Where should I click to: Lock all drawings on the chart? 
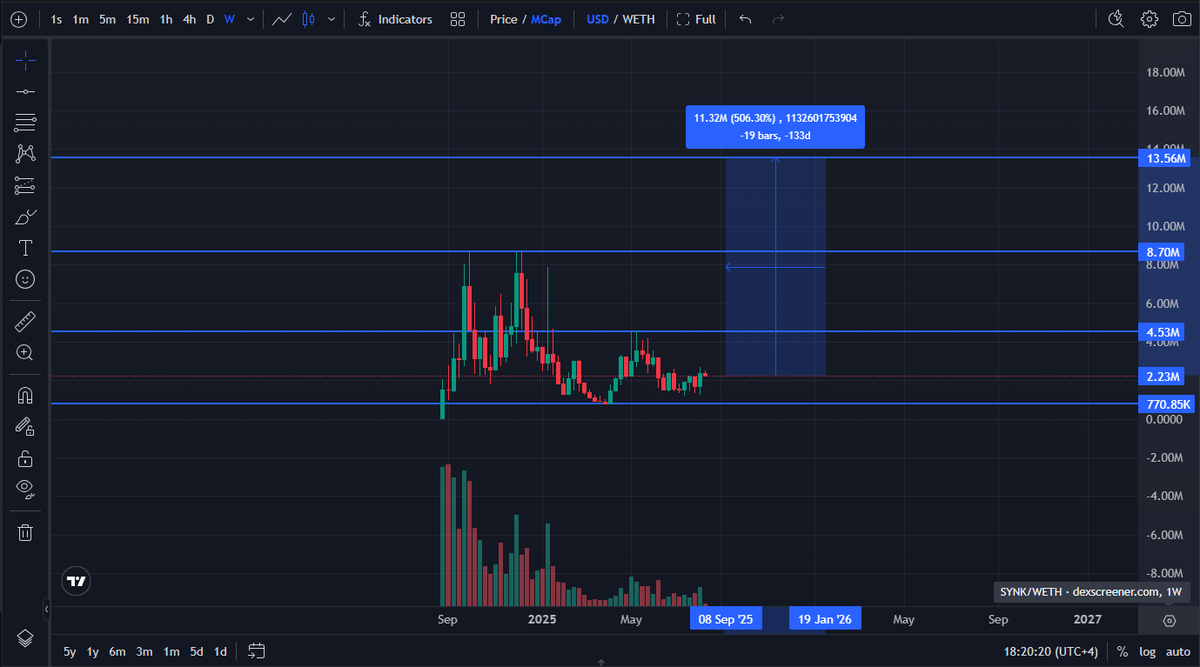point(25,458)
